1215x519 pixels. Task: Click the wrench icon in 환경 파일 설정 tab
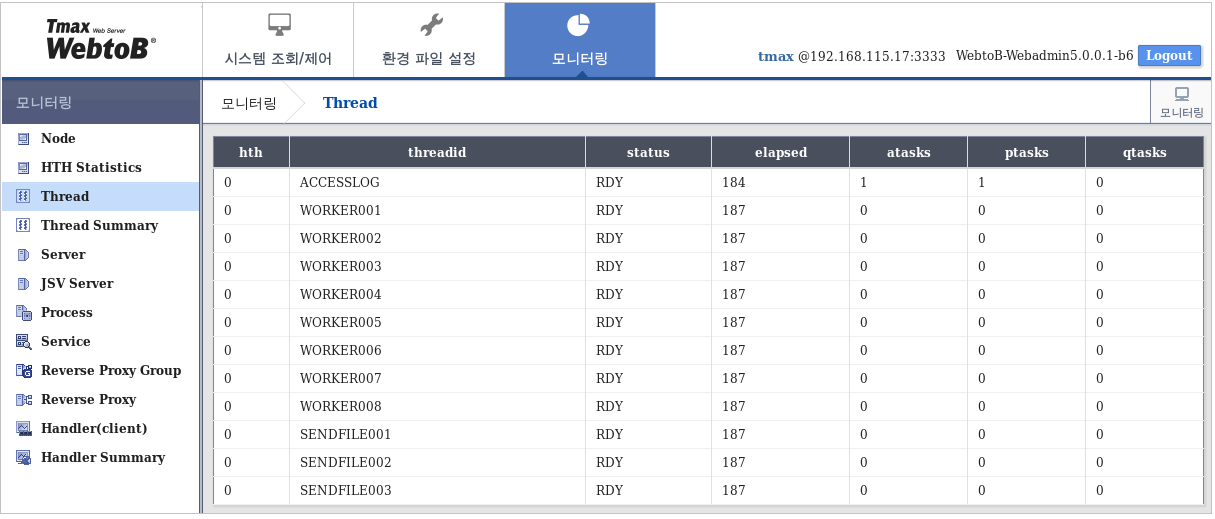click(x=430, y=24)
